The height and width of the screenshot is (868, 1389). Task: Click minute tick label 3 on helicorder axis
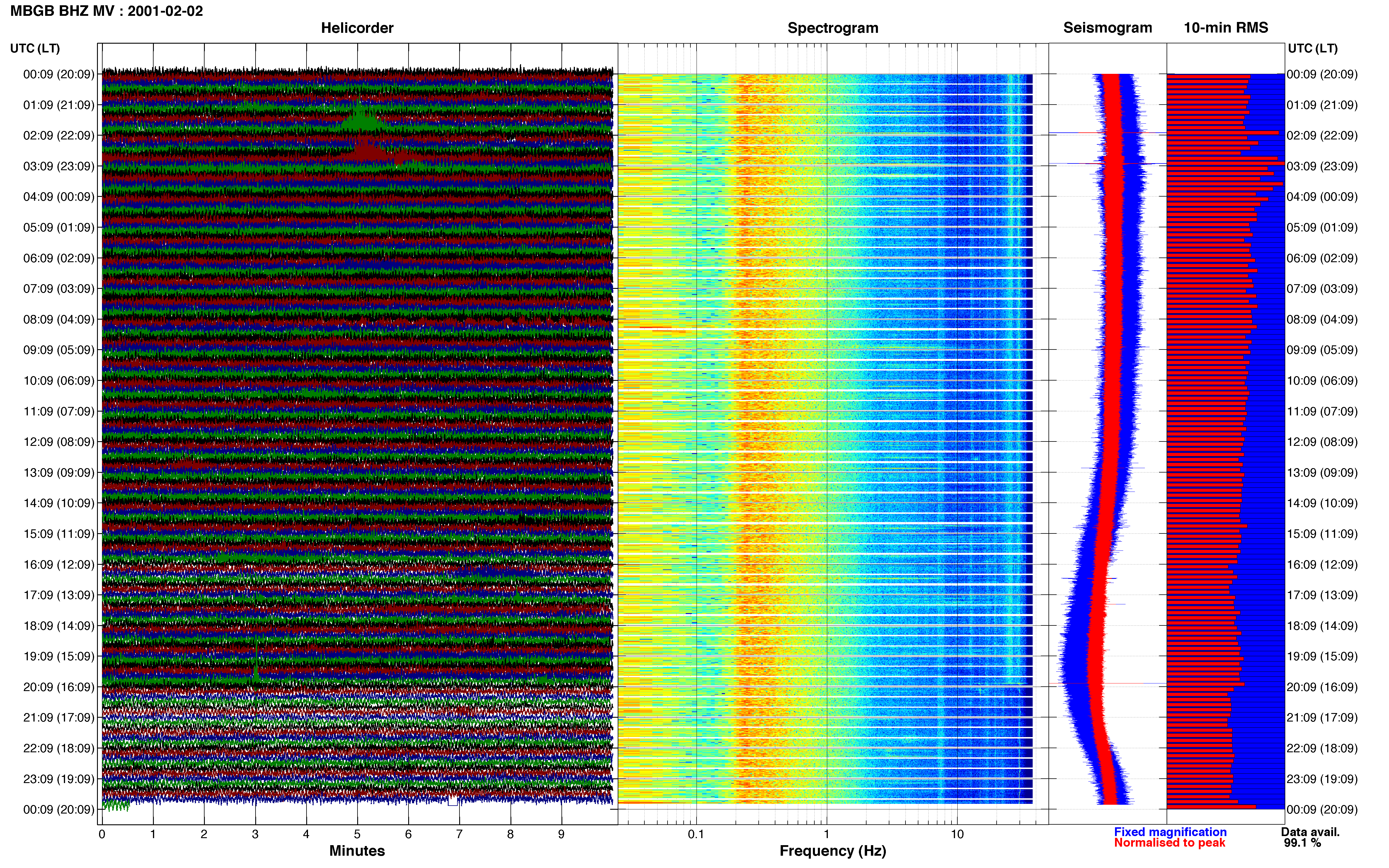tap(255, 835)
